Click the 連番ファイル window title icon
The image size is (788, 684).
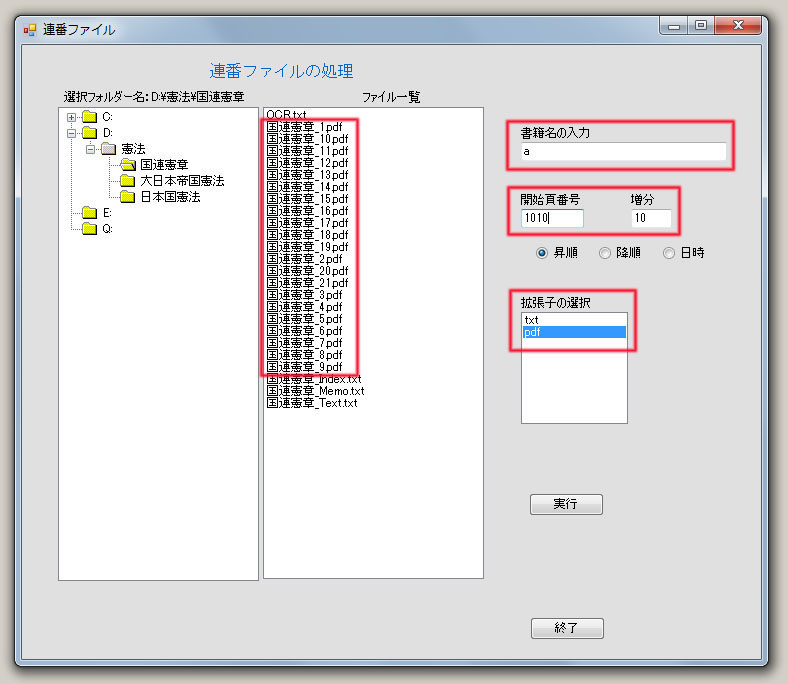(x=30, y=30)
